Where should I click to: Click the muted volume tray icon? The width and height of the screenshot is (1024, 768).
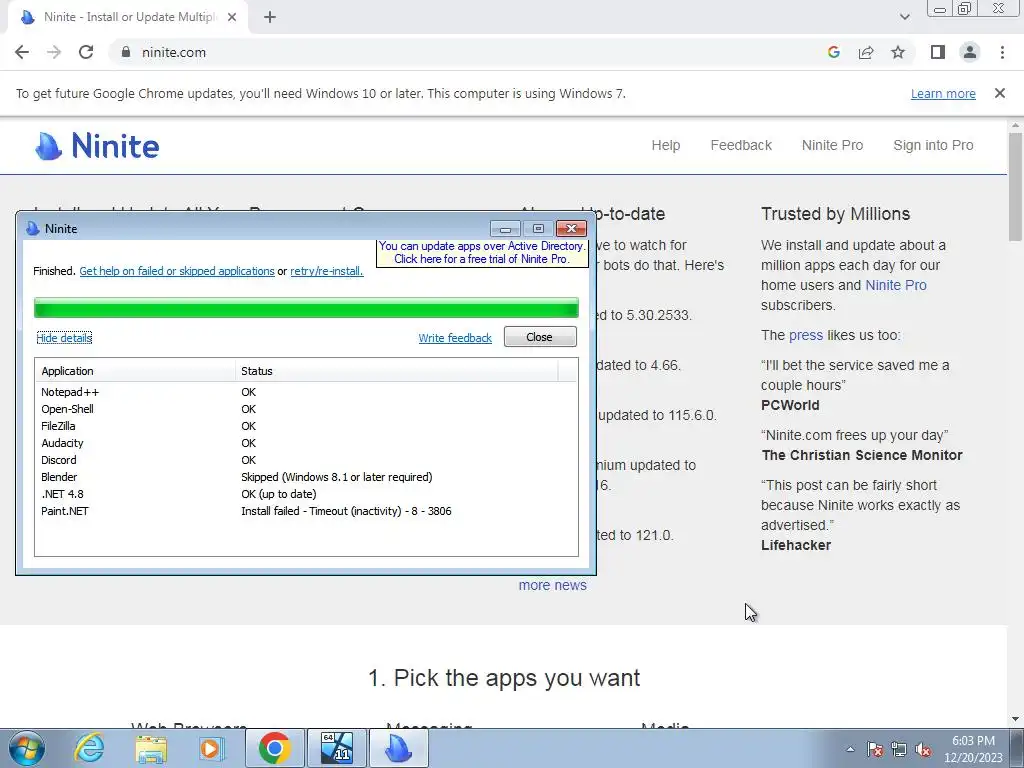[x=923, y=750]
